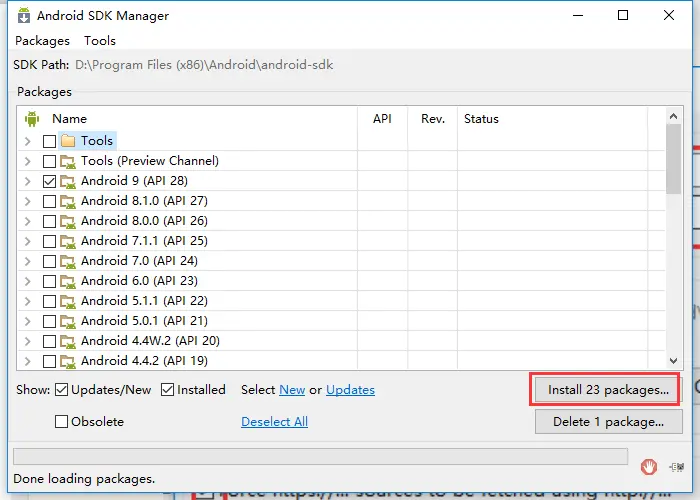Viewport: 700px width, 500px height.
Task: Click the Tools (Preview Channel) package icon
Action: (x=68, y=161)
